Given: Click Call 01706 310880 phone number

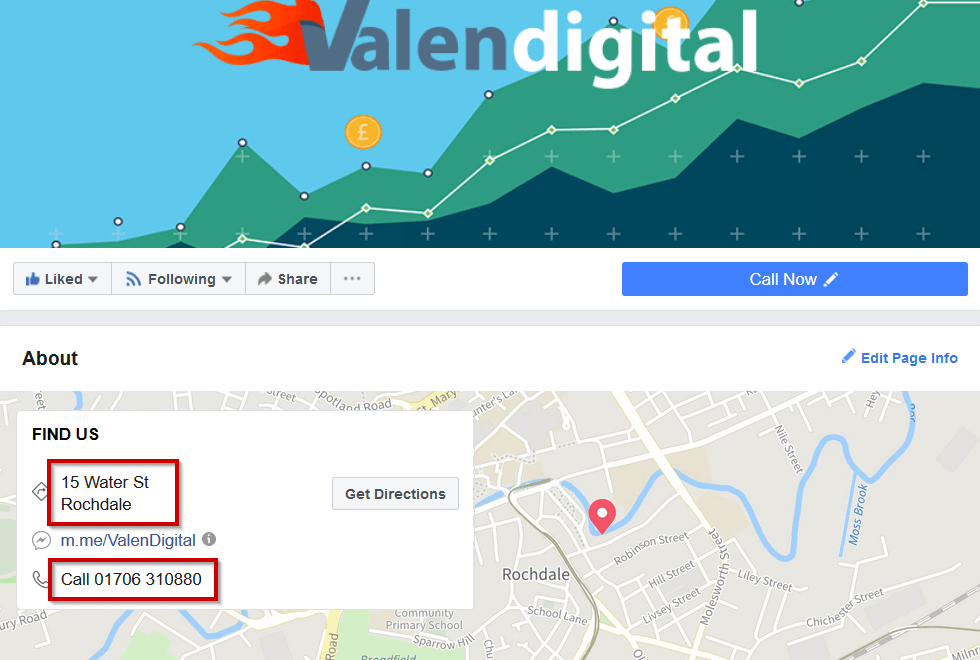Looking at the screenshot, I should (x=131, y=579).
